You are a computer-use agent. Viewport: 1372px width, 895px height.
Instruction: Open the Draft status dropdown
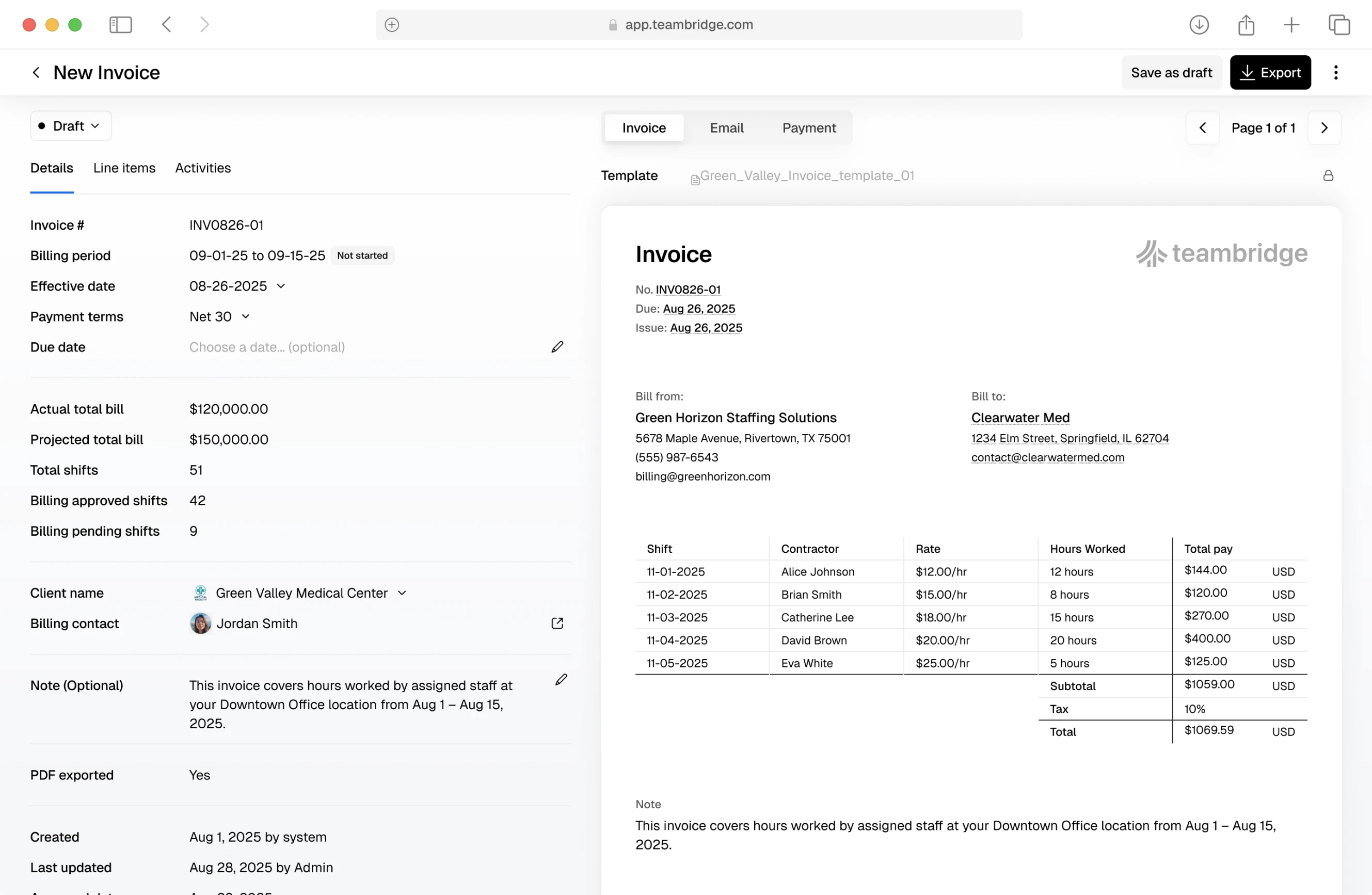pyautogui.click(x=71, y=126)
